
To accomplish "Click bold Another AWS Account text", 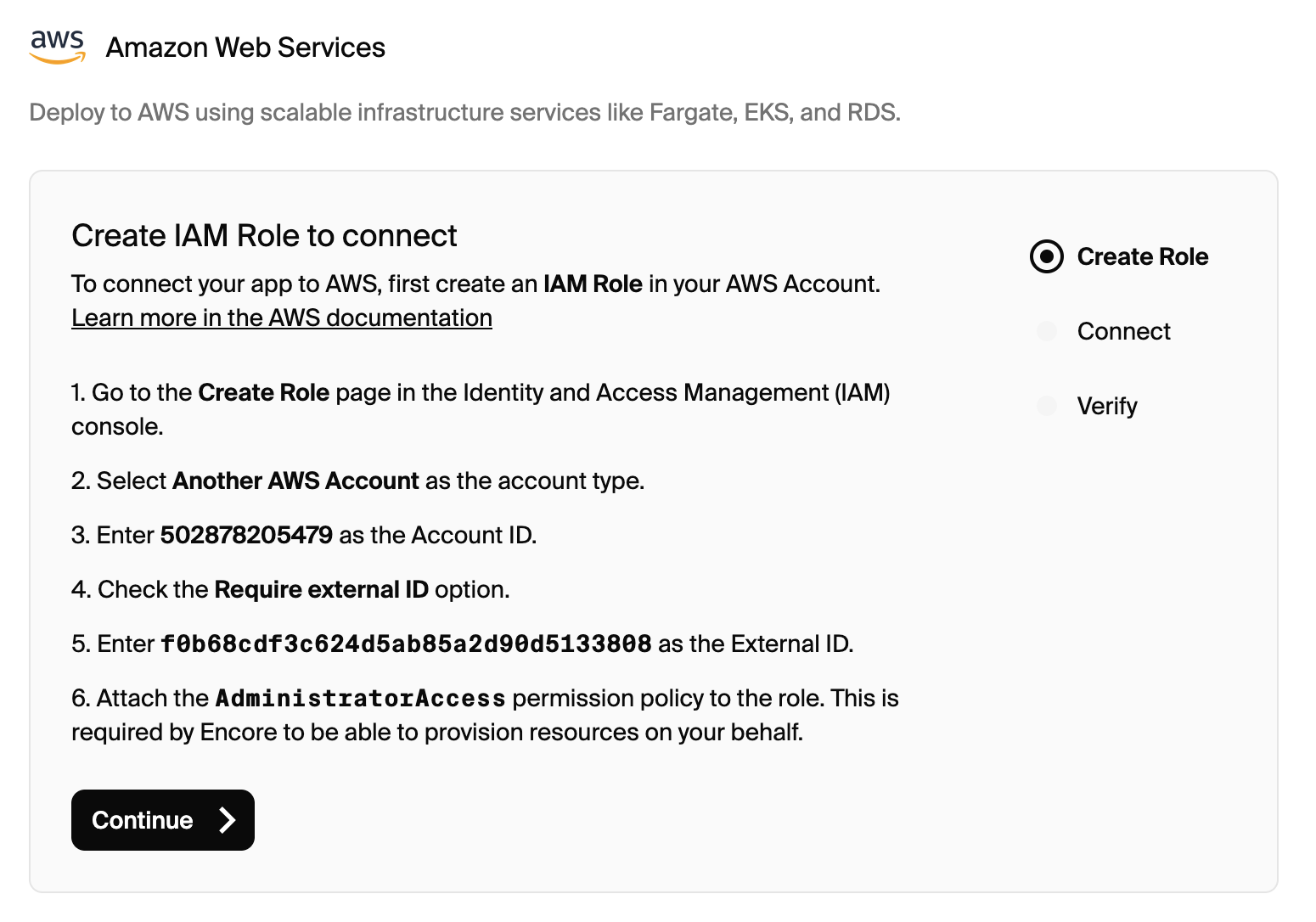I will click(295, 481).
